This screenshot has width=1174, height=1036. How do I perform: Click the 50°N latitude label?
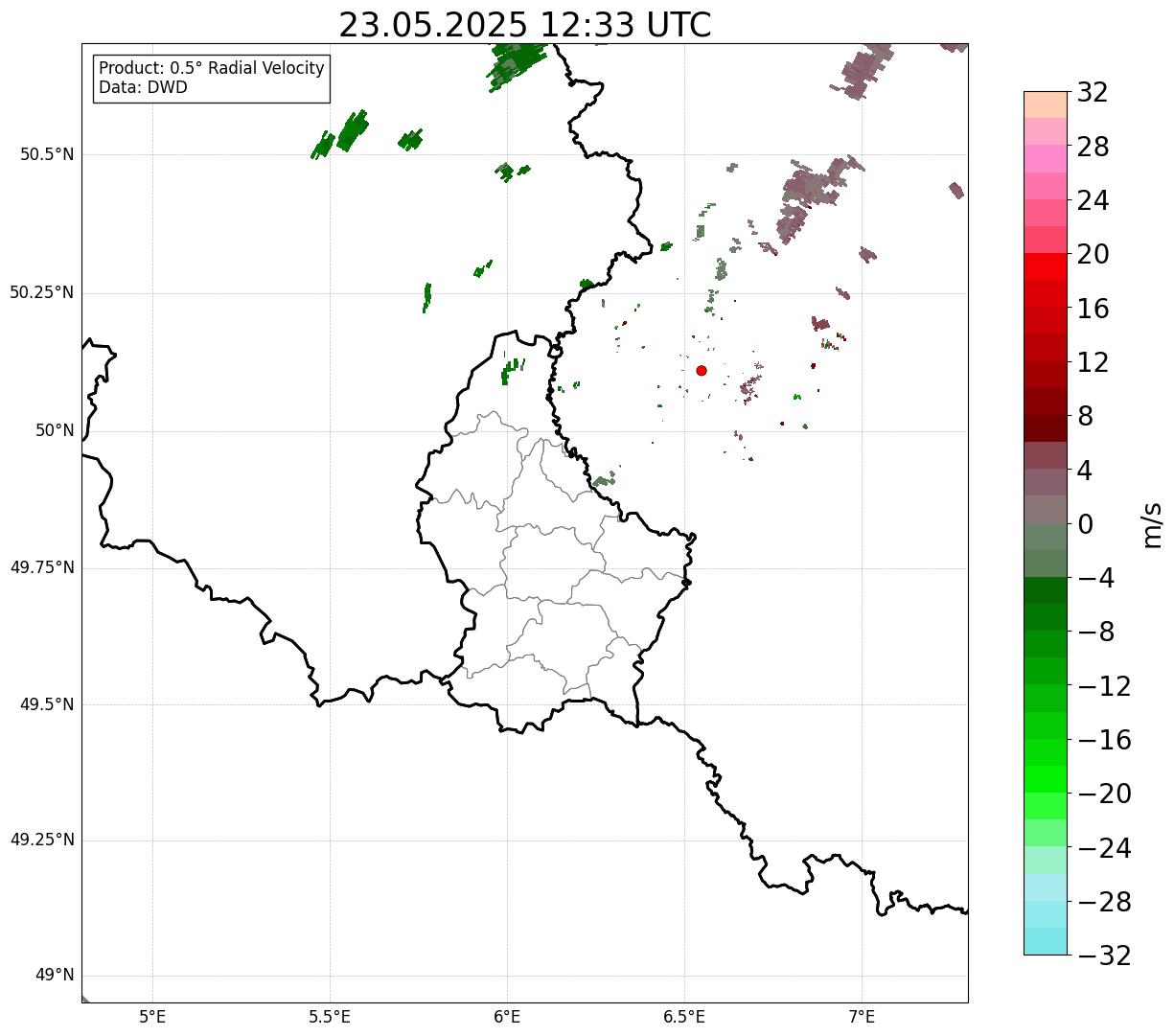[x=55, y=430]
